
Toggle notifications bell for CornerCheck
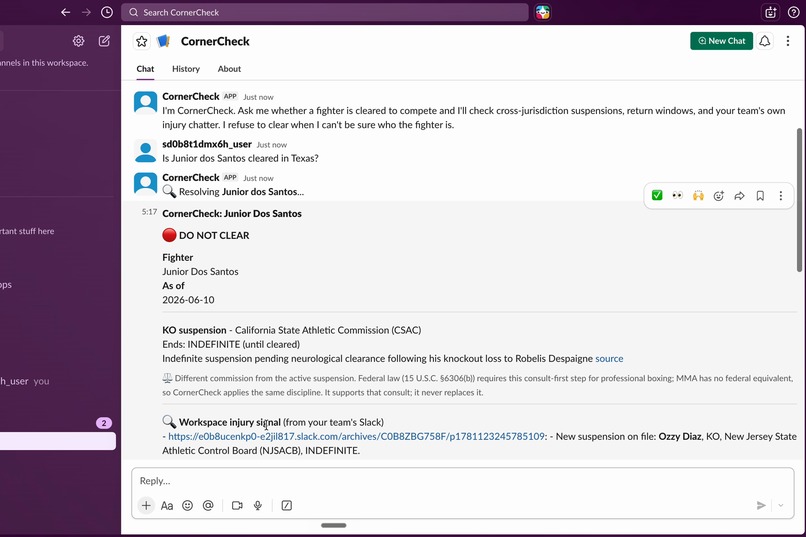coord(765,41)
